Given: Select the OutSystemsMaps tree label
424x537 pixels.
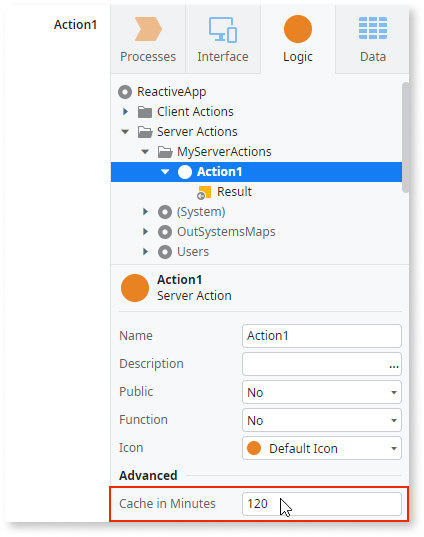Looking at the screenshot, I should [226, 232].
